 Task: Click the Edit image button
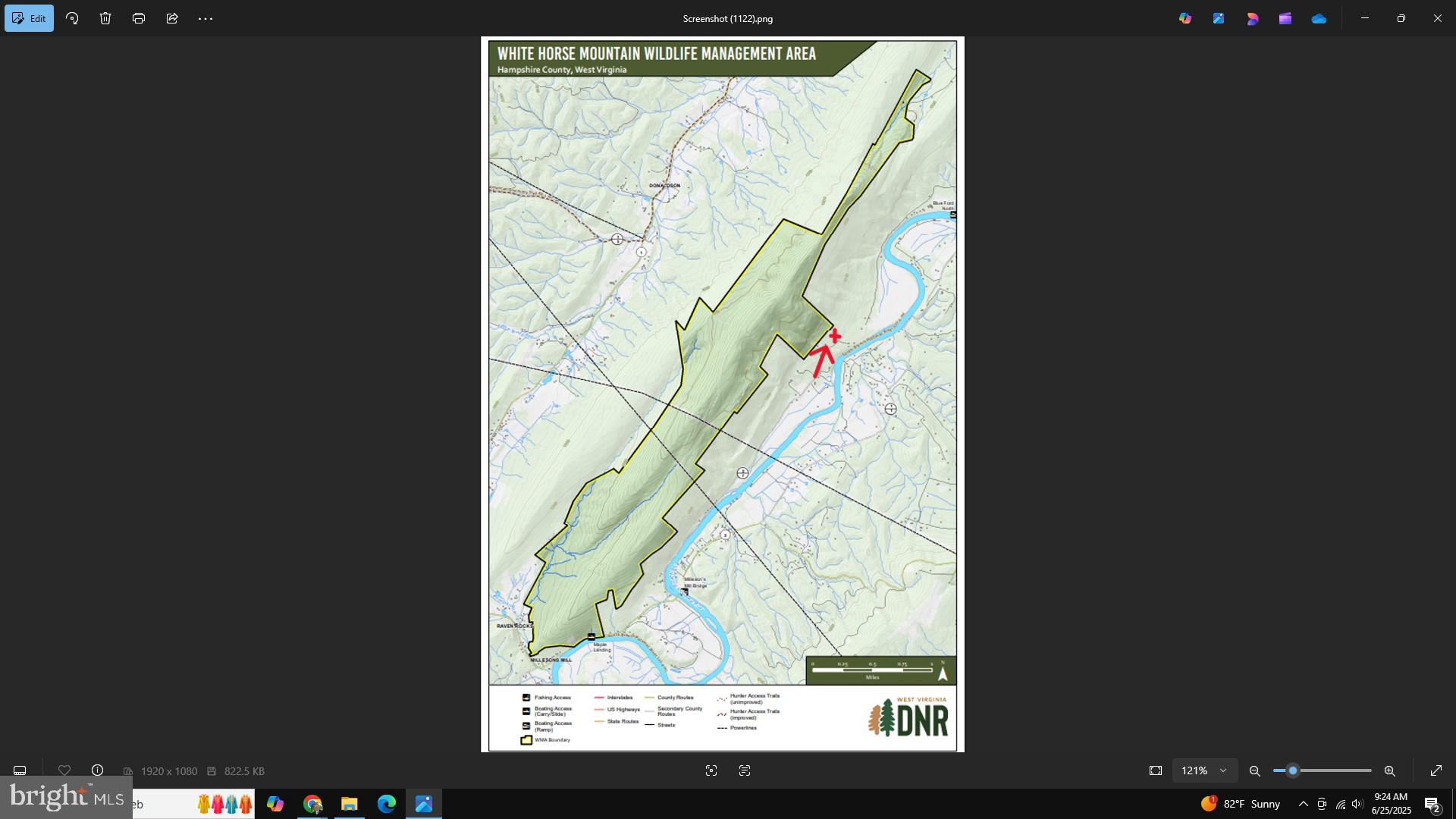[x=29, y=18]
